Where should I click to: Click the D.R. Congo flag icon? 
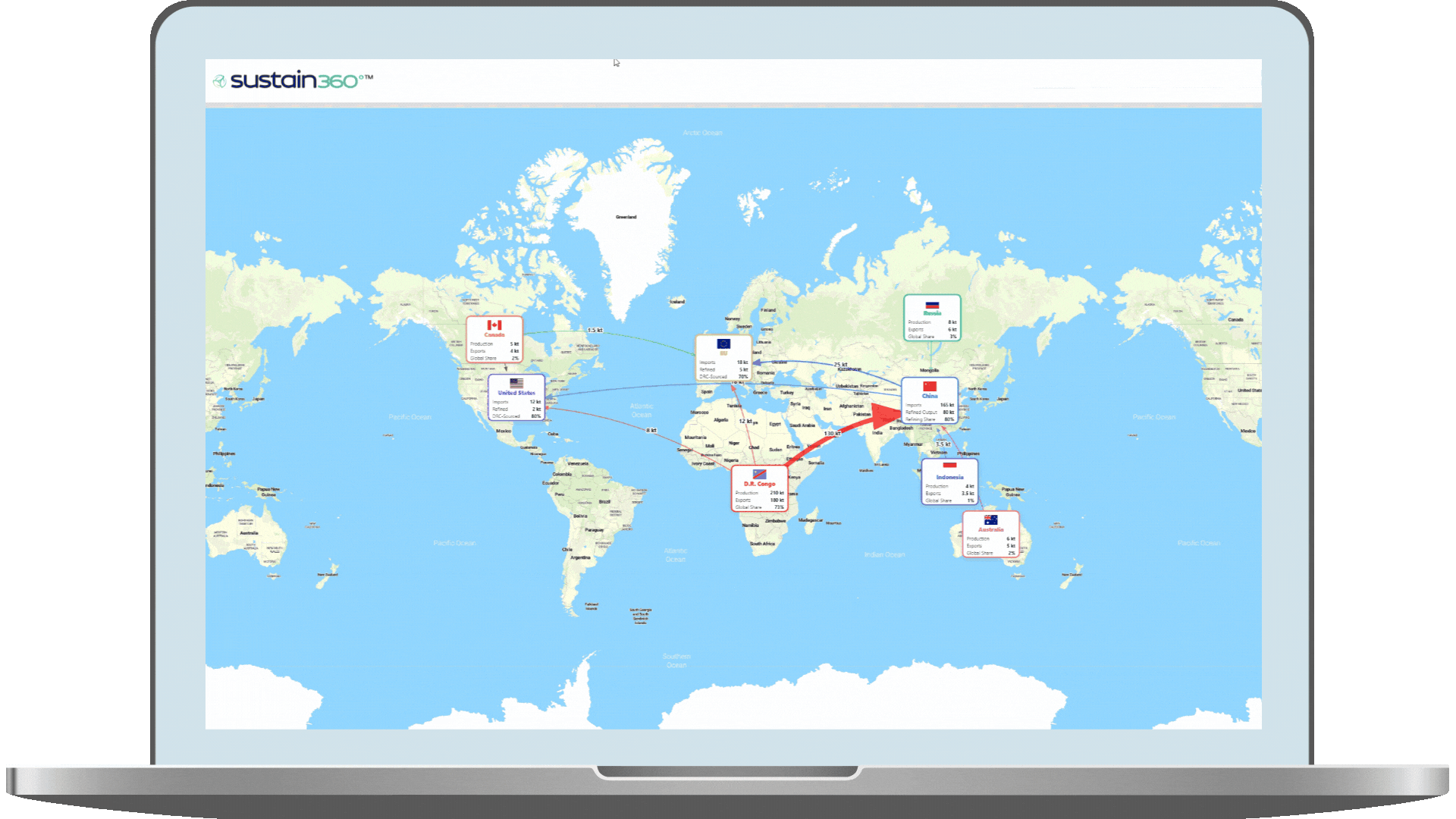point(759,474)
